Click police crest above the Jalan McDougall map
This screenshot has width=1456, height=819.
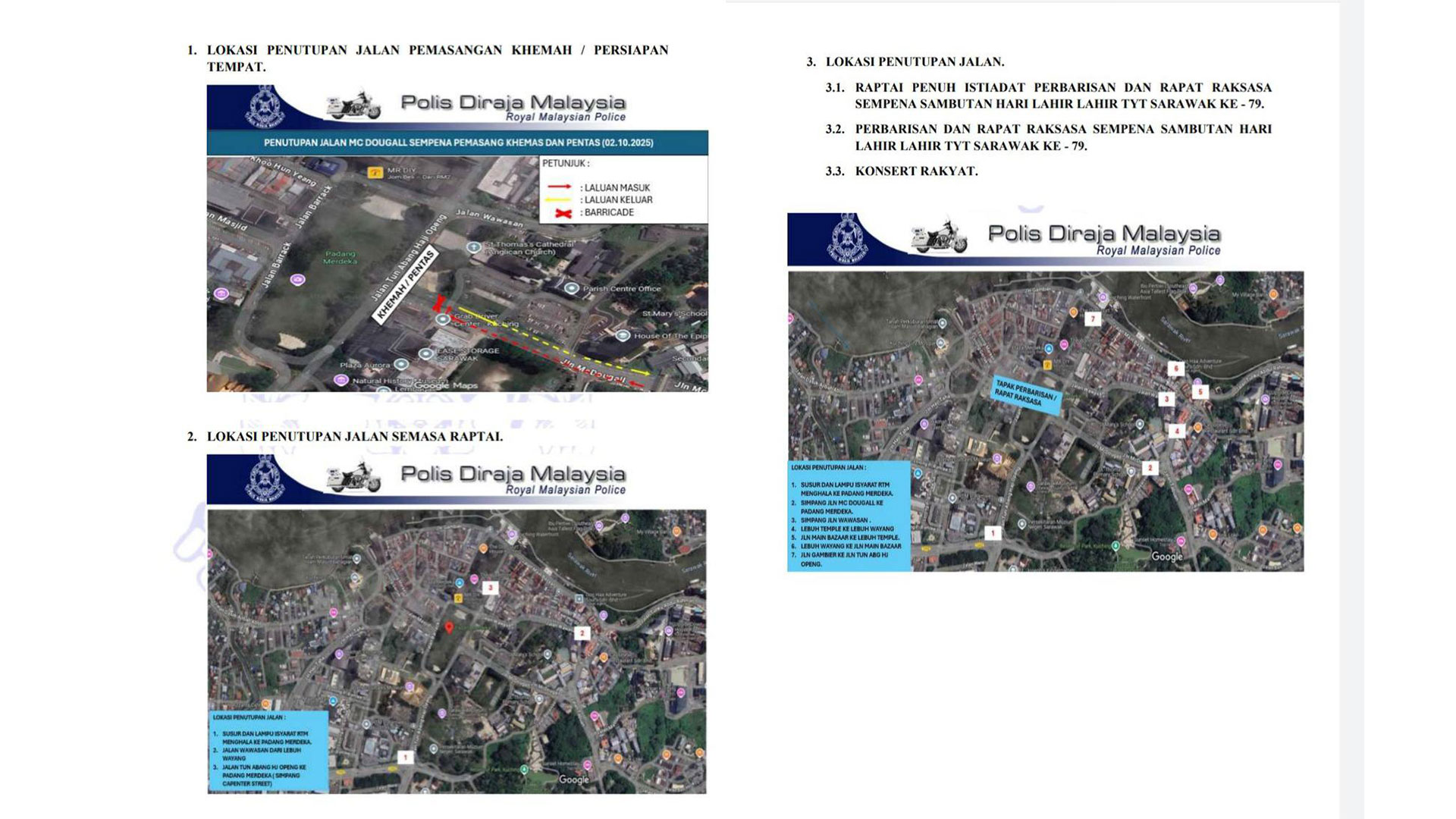(264, 106)
